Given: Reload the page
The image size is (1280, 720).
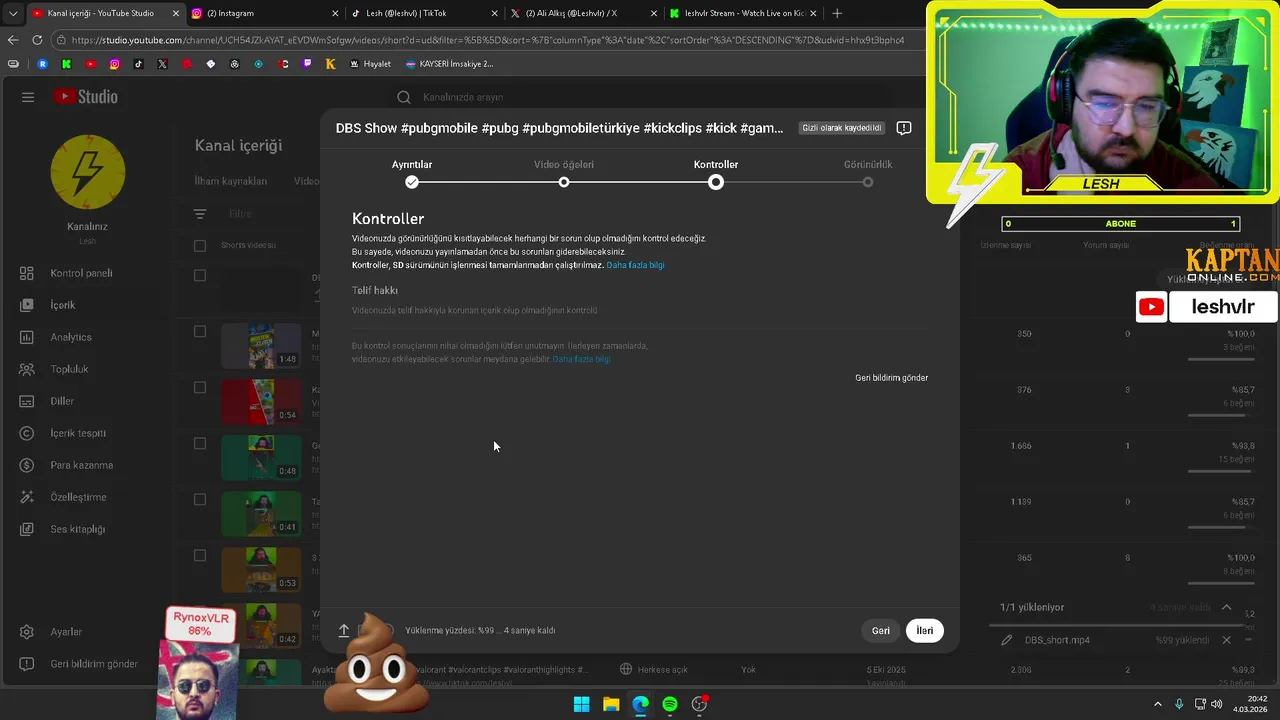Looking at the screenshot, I should tap(37, 40).
